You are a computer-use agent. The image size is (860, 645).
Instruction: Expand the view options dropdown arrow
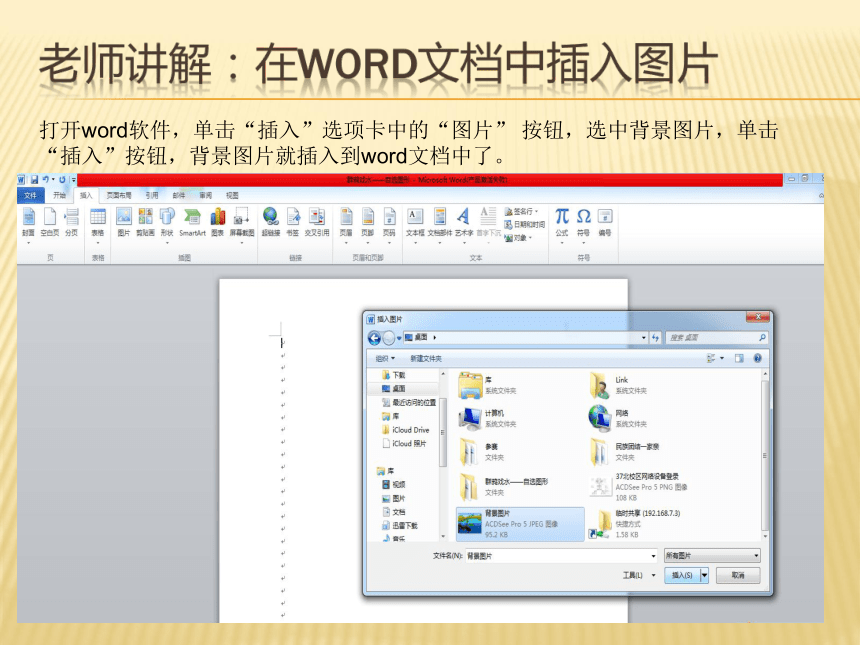[722, 358]
